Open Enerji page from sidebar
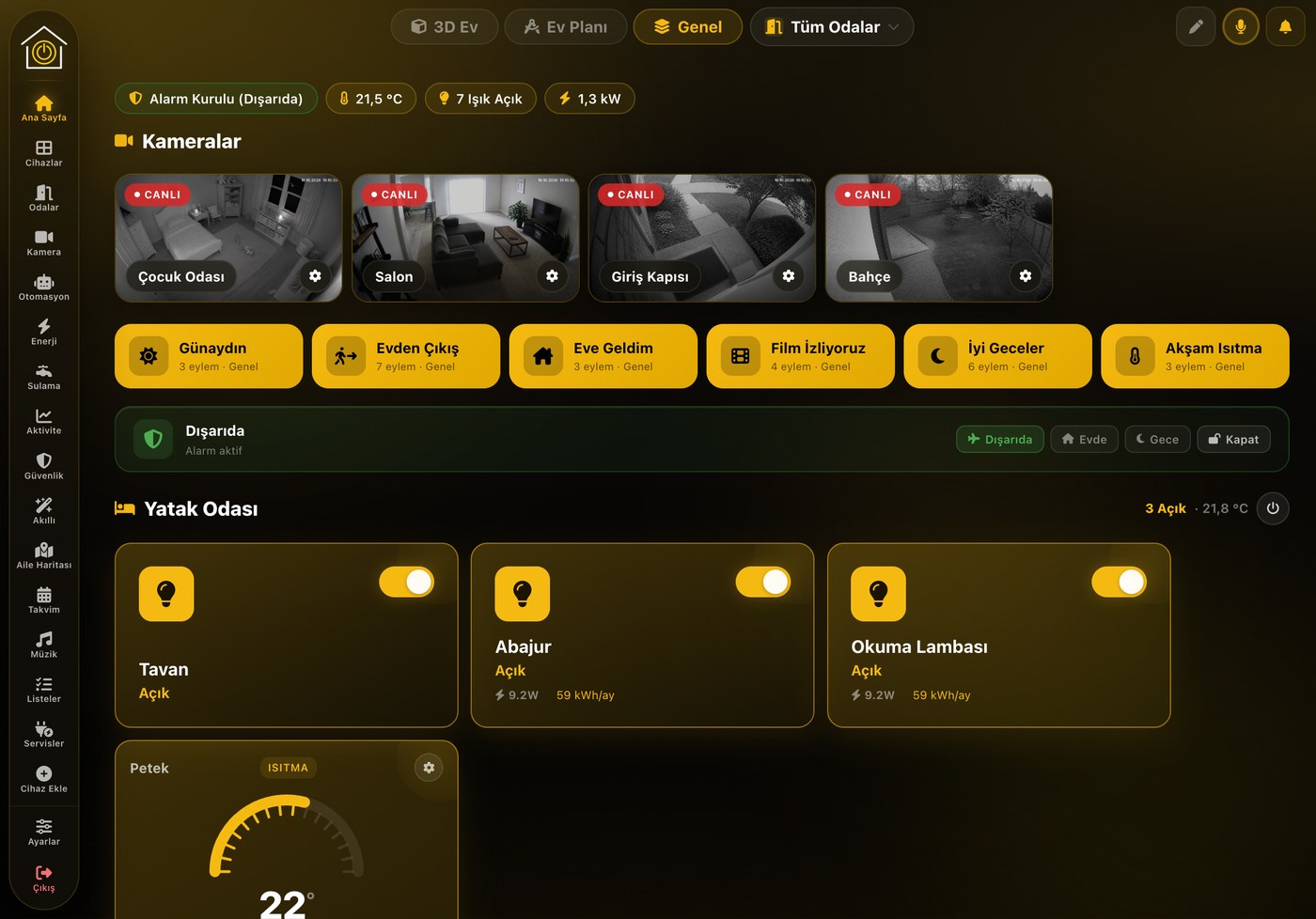 44,332
